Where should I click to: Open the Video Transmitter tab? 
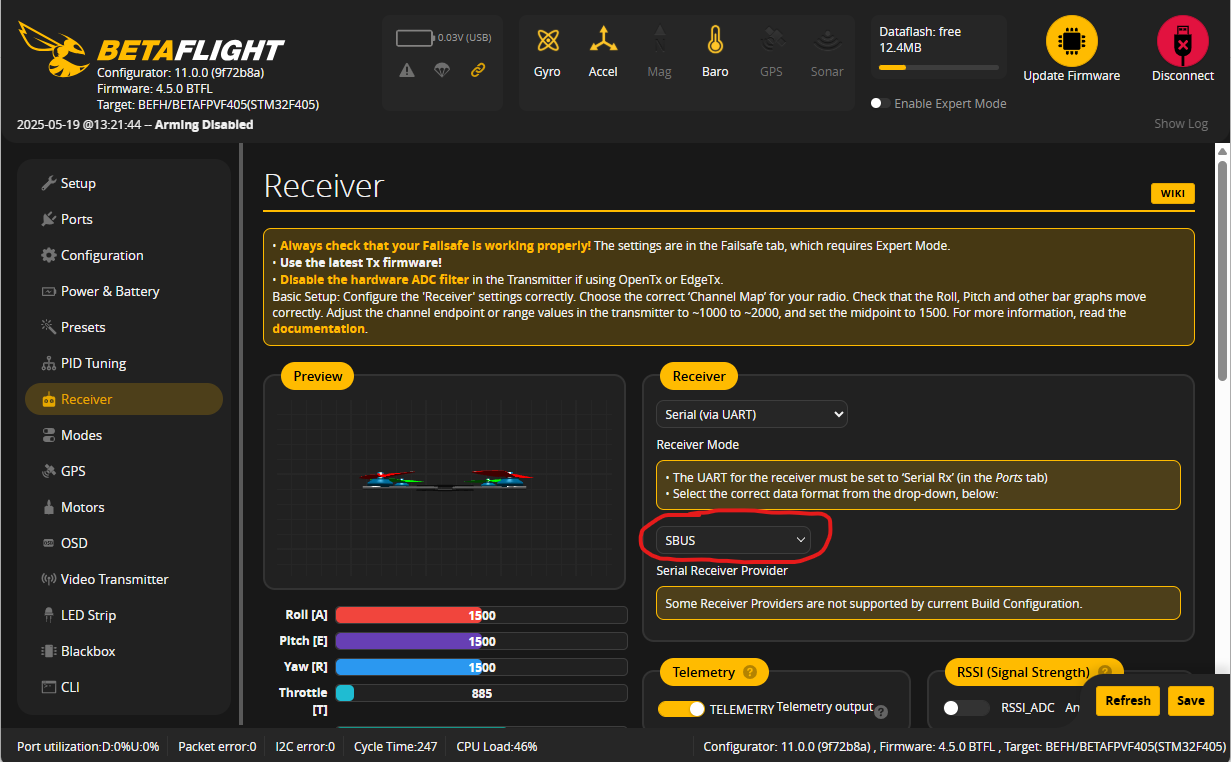pyautogui.click(x=124, y=579)
